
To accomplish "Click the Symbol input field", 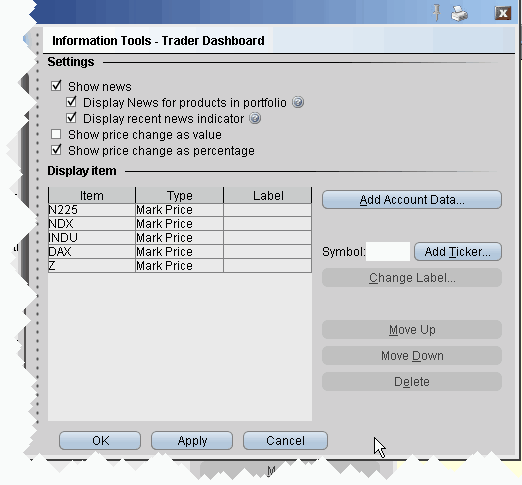I will (388, 252).
